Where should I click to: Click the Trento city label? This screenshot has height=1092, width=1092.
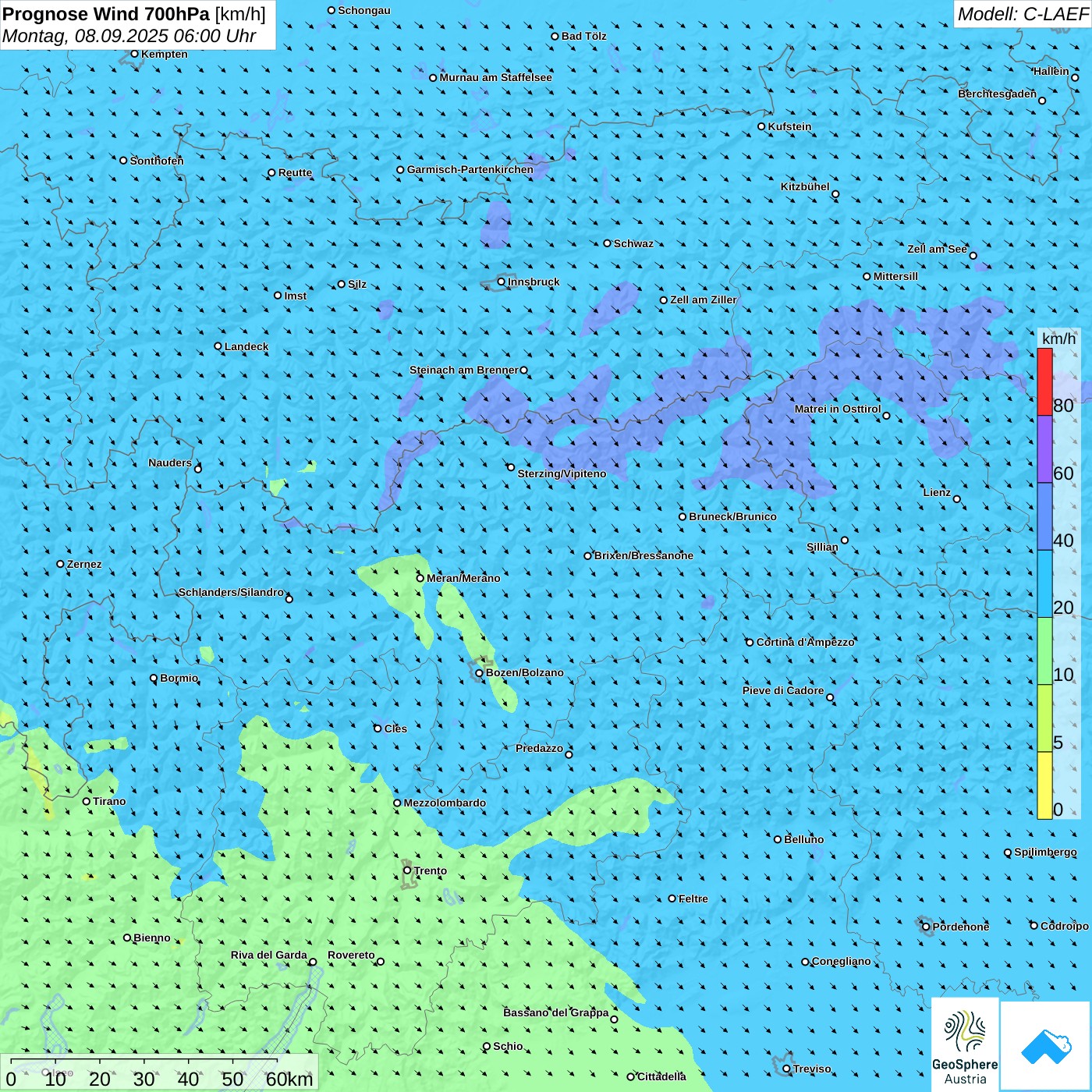click(x=431, y=870)
